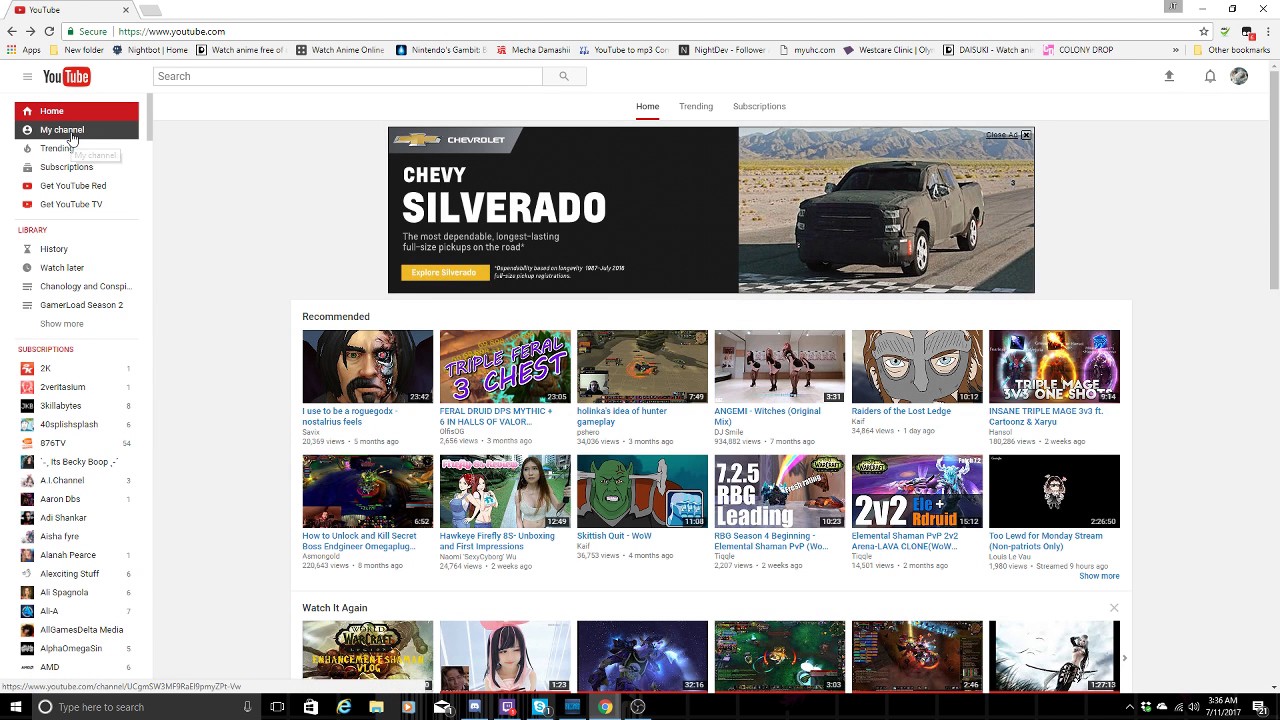The image size is (1280, 720).
Task: Click the next arrow in Watch It Again
Action: point(1124,658)
